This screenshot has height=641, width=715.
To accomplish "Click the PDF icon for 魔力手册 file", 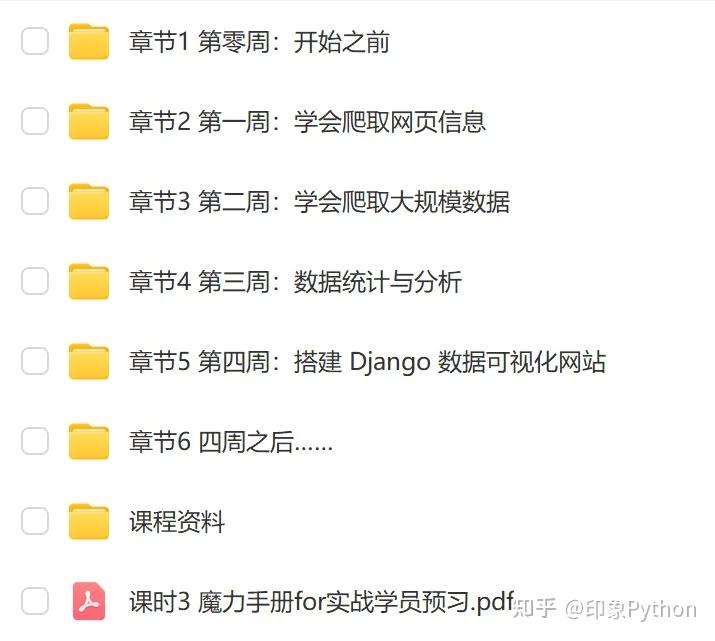I will pos(89,601).
